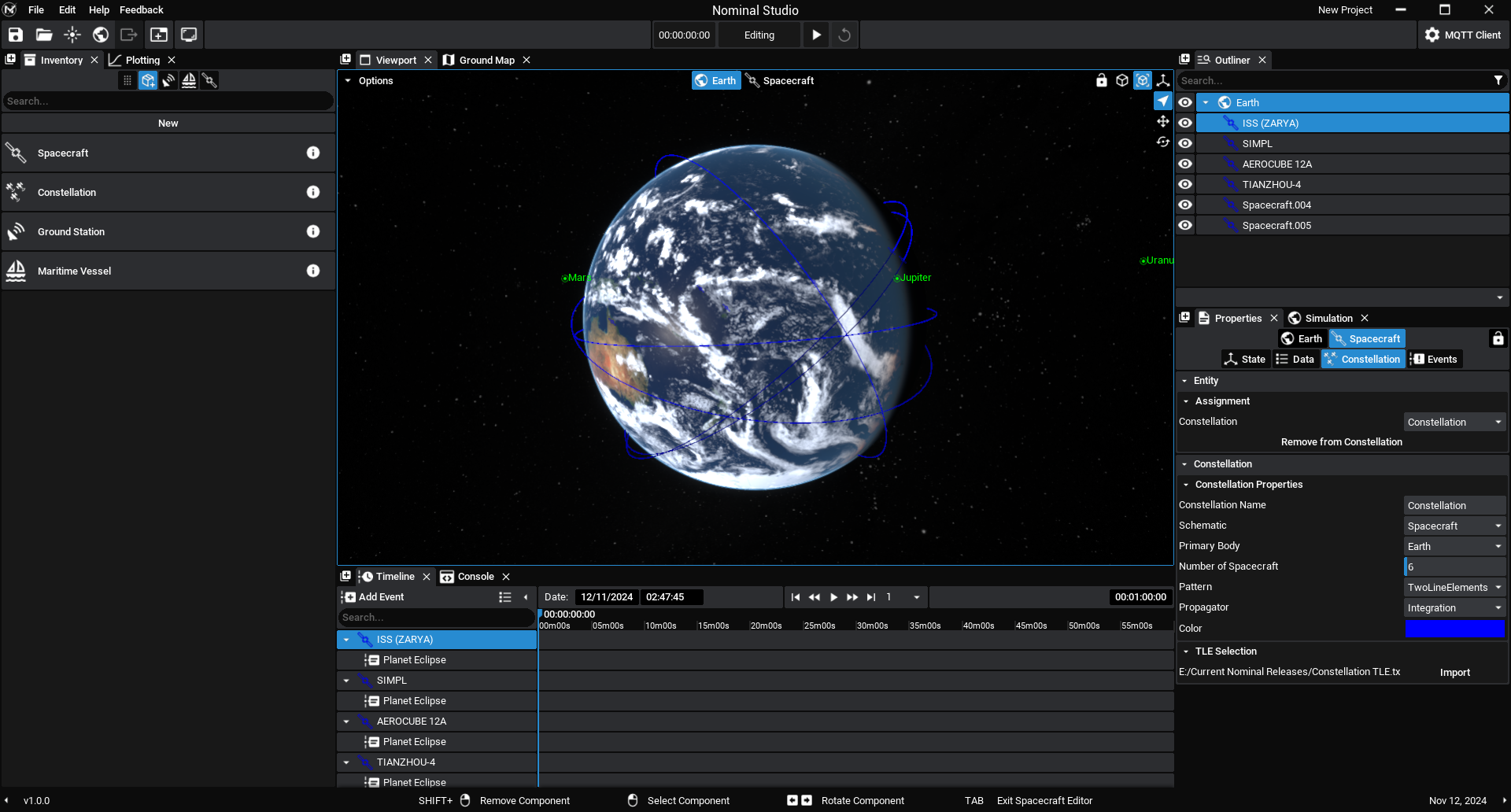Open the Feedback menu
Screen dimensions: 1511x812
click(x=141, y=9)
